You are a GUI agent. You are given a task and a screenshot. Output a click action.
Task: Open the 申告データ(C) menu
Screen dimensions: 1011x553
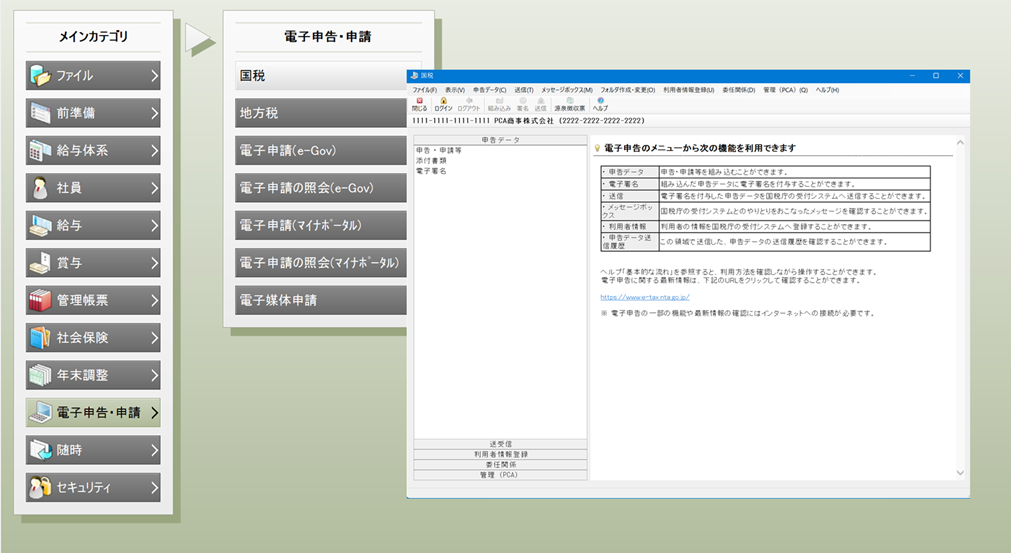click(489, 90)
